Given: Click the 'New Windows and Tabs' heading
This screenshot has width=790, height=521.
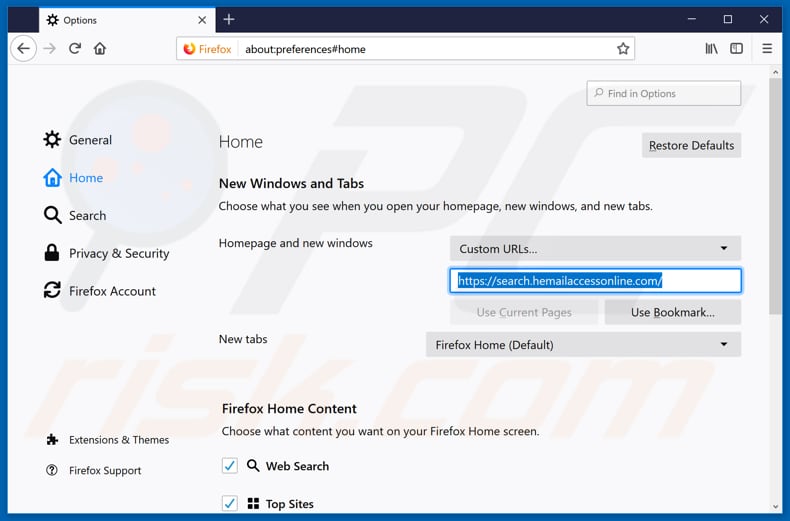Looking at the screenshot, I should (x=291, y=183).
